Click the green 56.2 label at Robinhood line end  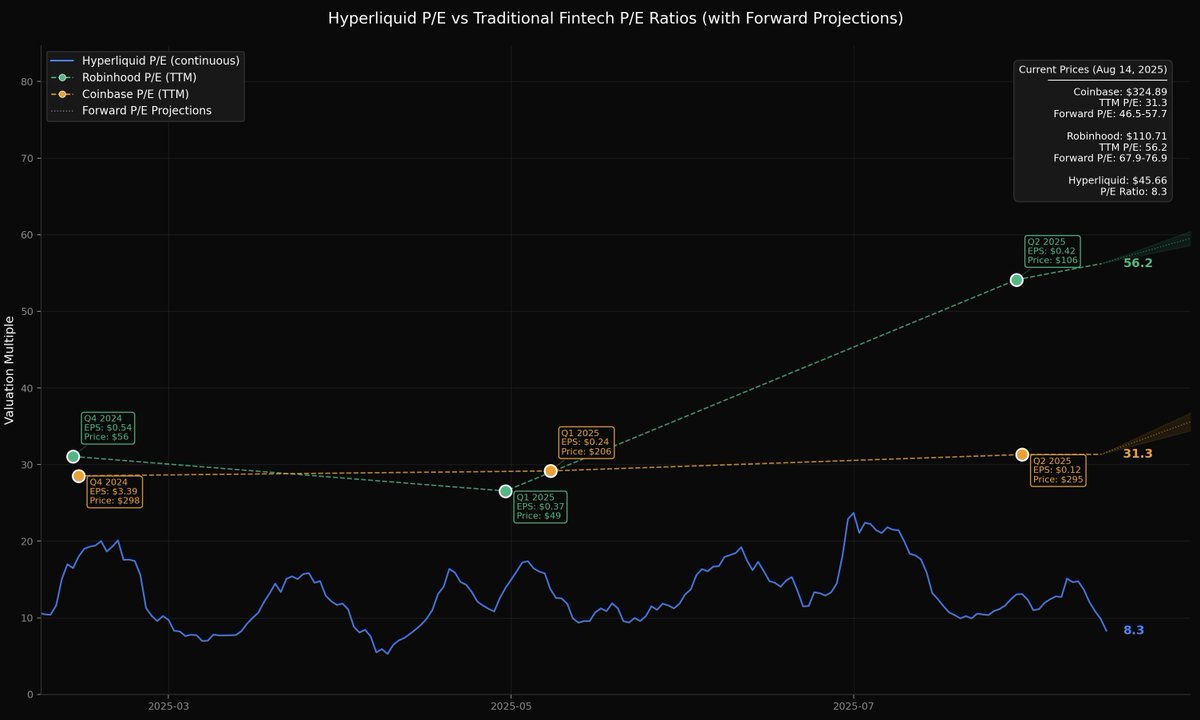pos(1138,263)
